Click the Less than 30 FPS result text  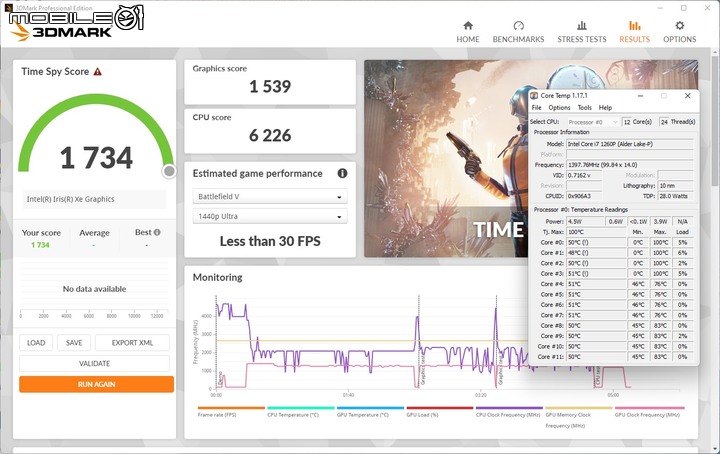pyautogui.click(x=270, y=241)
